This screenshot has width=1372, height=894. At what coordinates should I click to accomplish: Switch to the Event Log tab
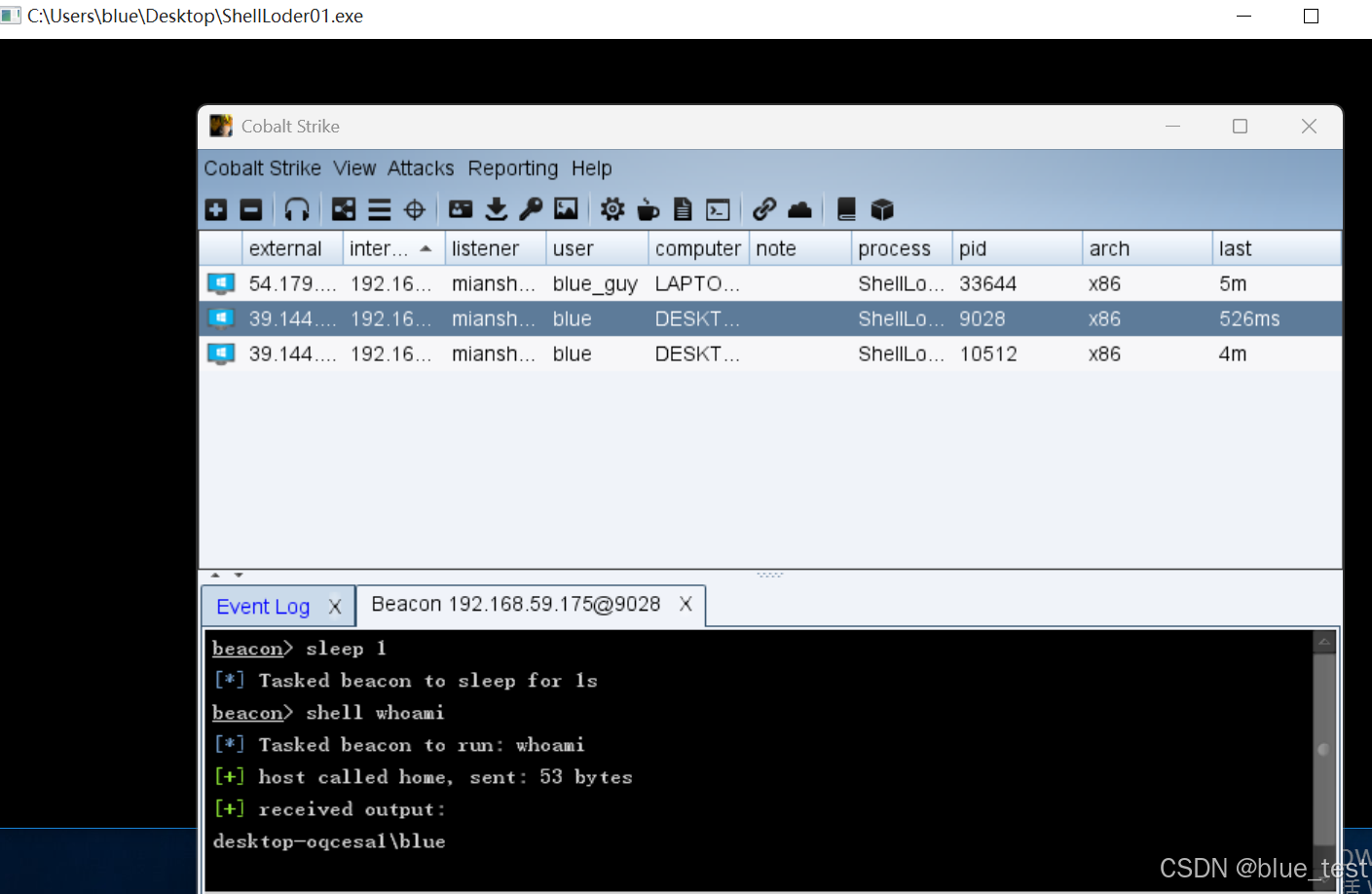pyautogui.click(x=263, y=606)
